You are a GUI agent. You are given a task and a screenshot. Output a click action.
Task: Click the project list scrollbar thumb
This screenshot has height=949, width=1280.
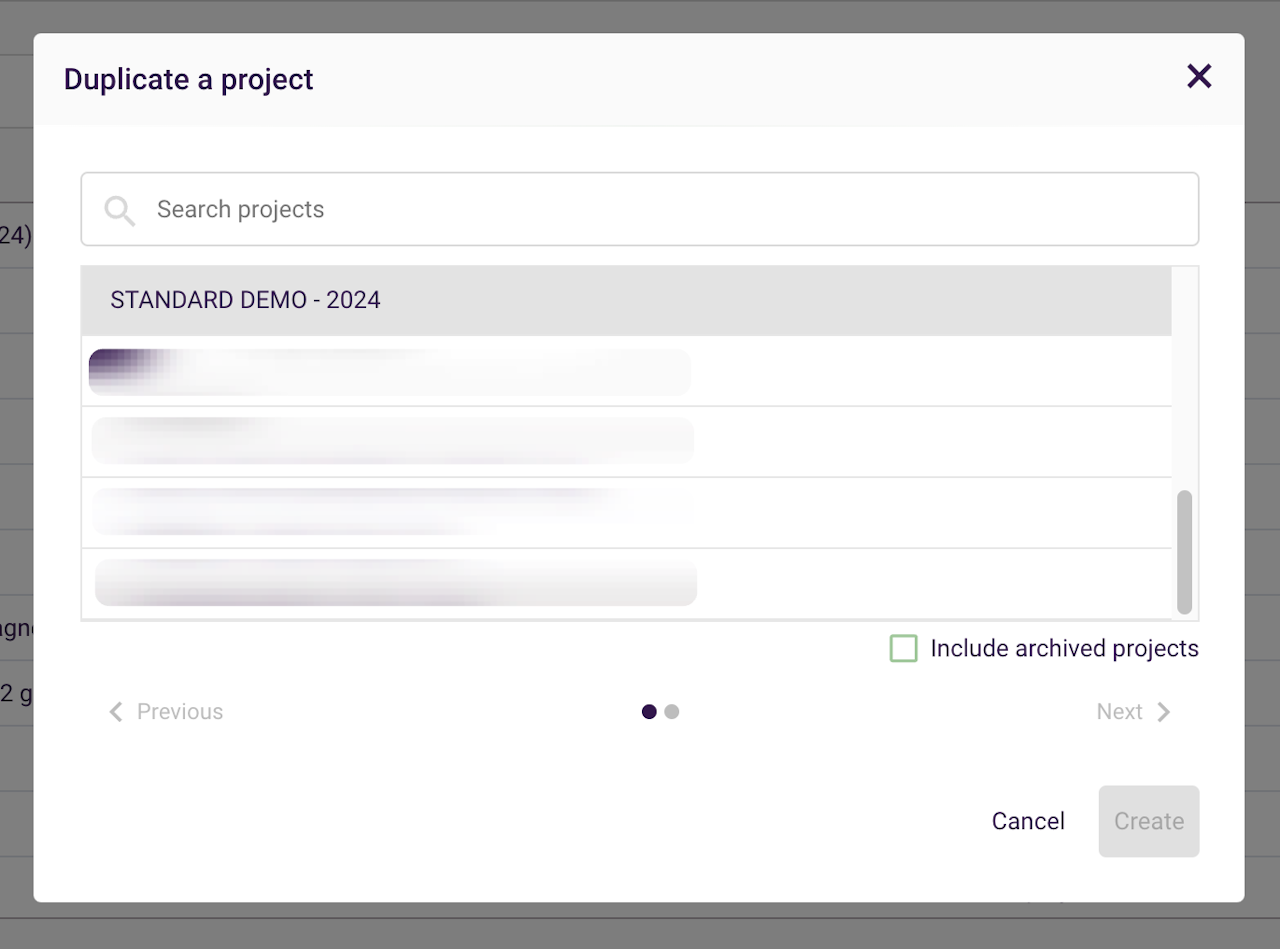click(x=1185, y=551)
